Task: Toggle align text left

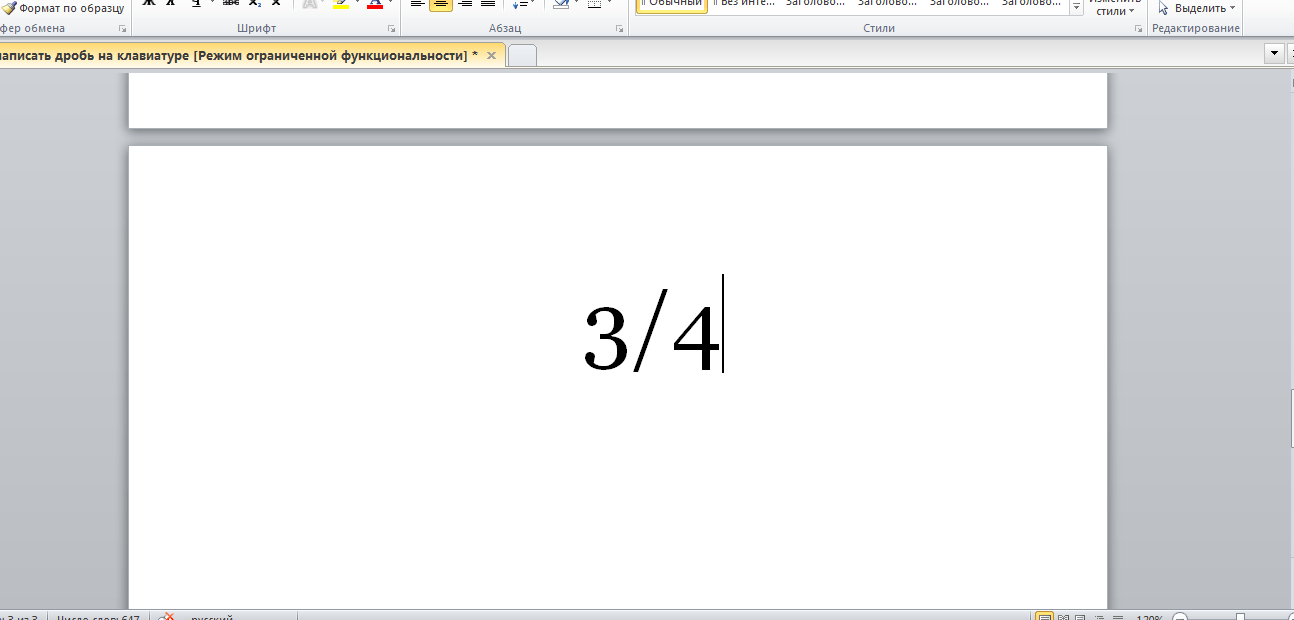Action: tap(418, 4)
